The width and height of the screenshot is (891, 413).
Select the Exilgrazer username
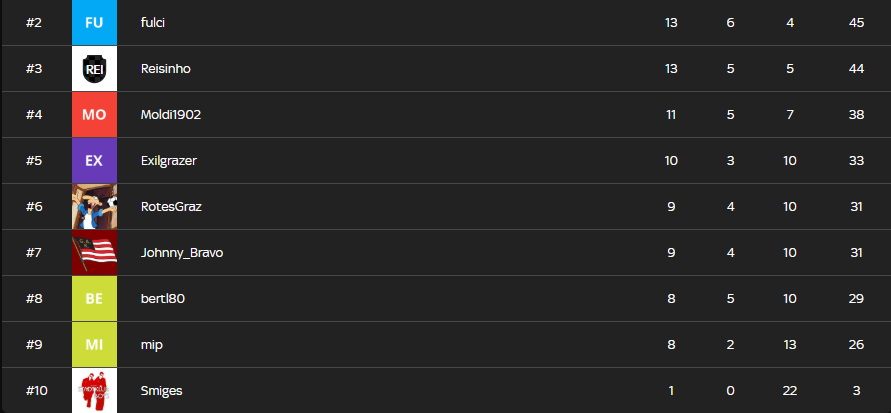169,161
